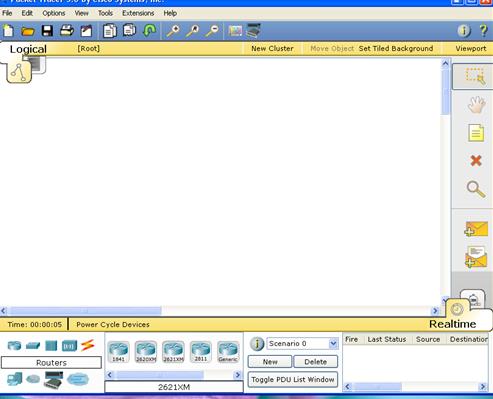Click the [Root] navigation label
The image size is (493, 399).
(x=88, y=48)
